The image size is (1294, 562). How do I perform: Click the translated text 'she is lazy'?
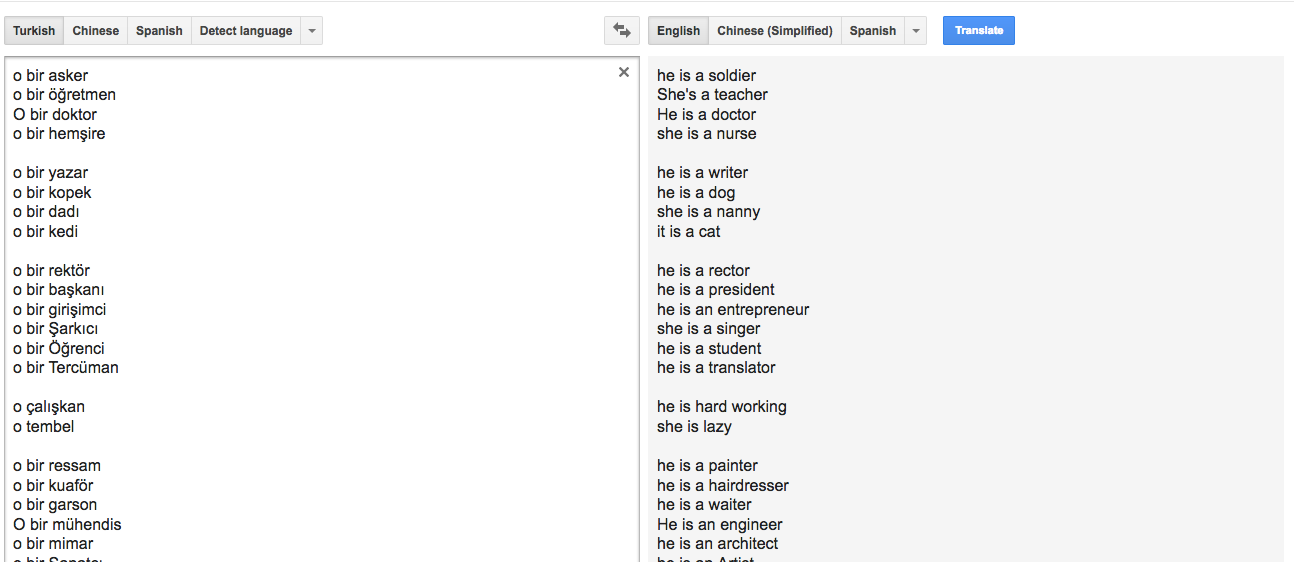[x=694, y=427]
